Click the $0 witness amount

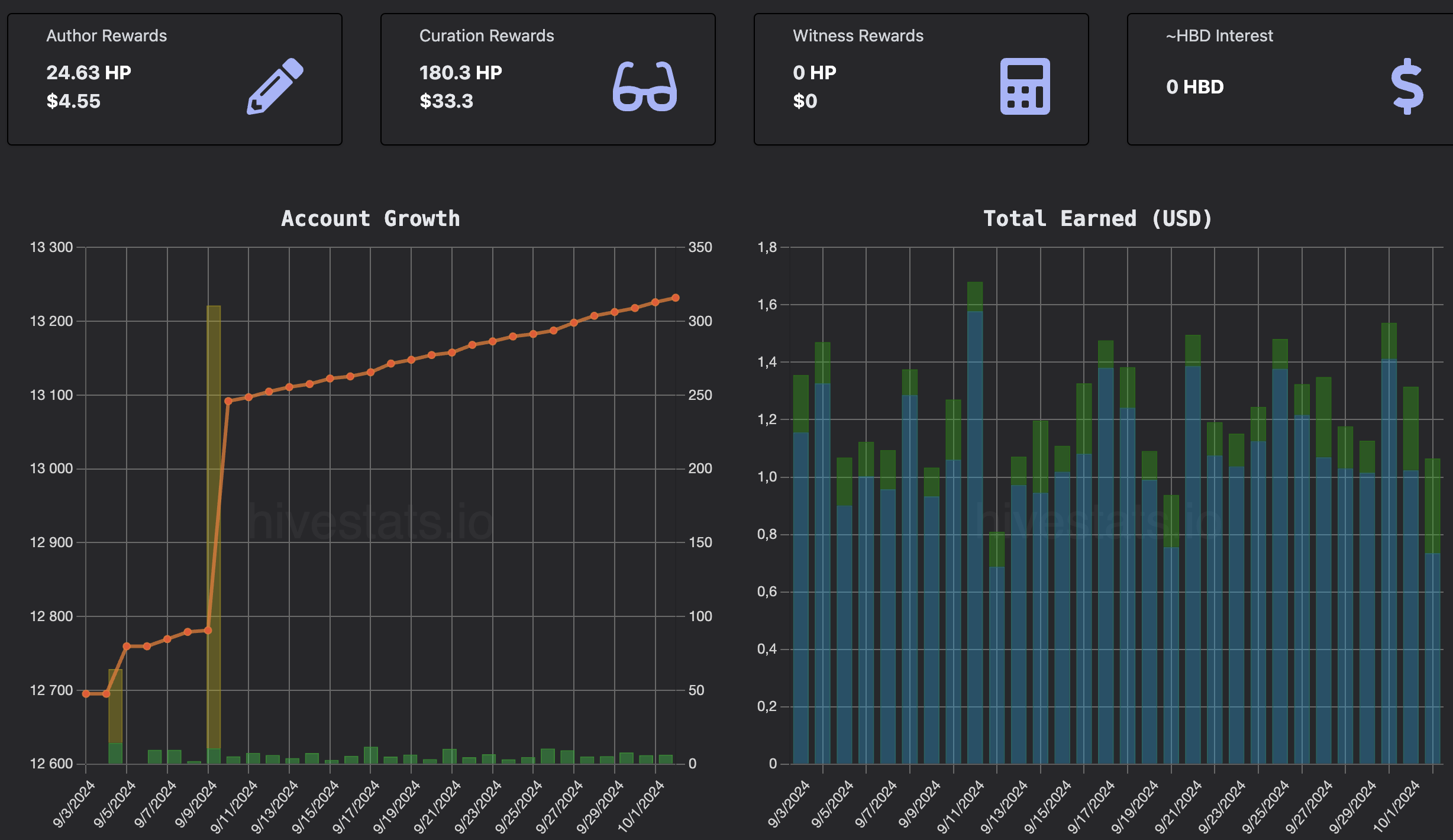805,101
